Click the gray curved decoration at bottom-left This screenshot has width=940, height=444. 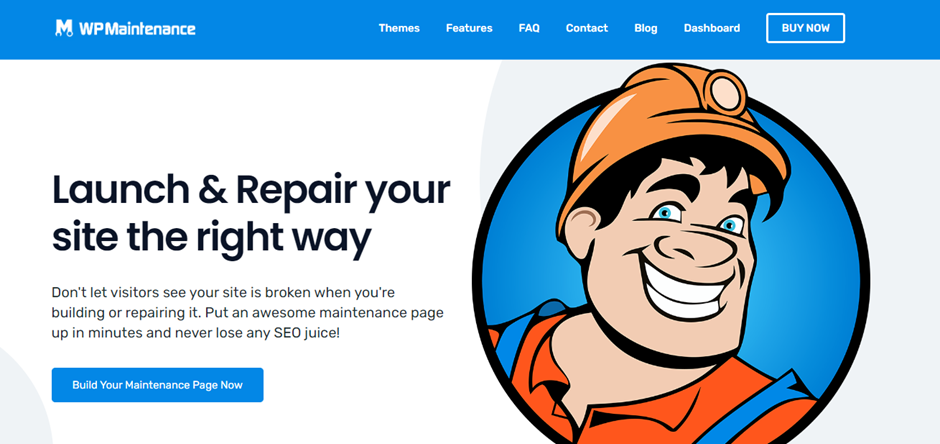[24, 395]
